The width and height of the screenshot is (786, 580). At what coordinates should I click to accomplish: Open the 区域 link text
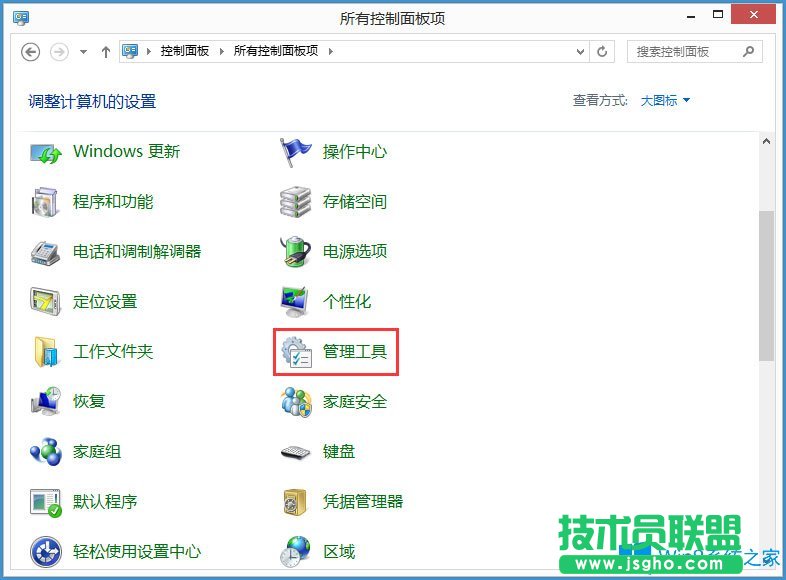click(x=339, y=552)
